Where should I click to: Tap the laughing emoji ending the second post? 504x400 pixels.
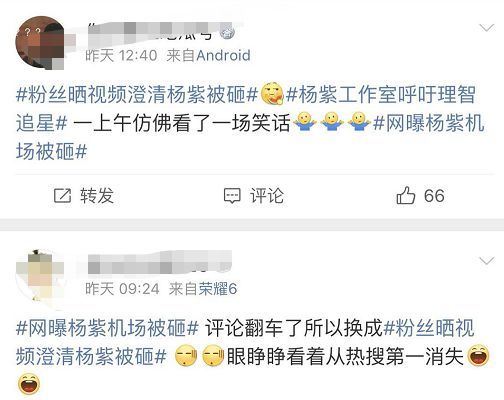pos(29,384)
